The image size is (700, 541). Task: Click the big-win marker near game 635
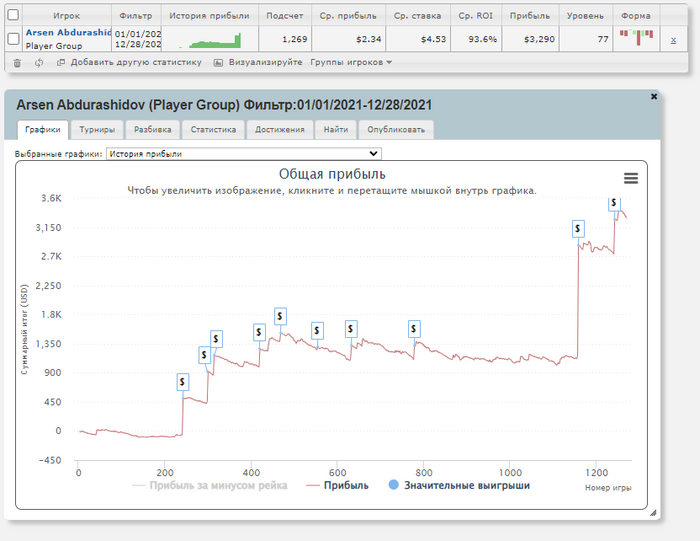(351, 329)
